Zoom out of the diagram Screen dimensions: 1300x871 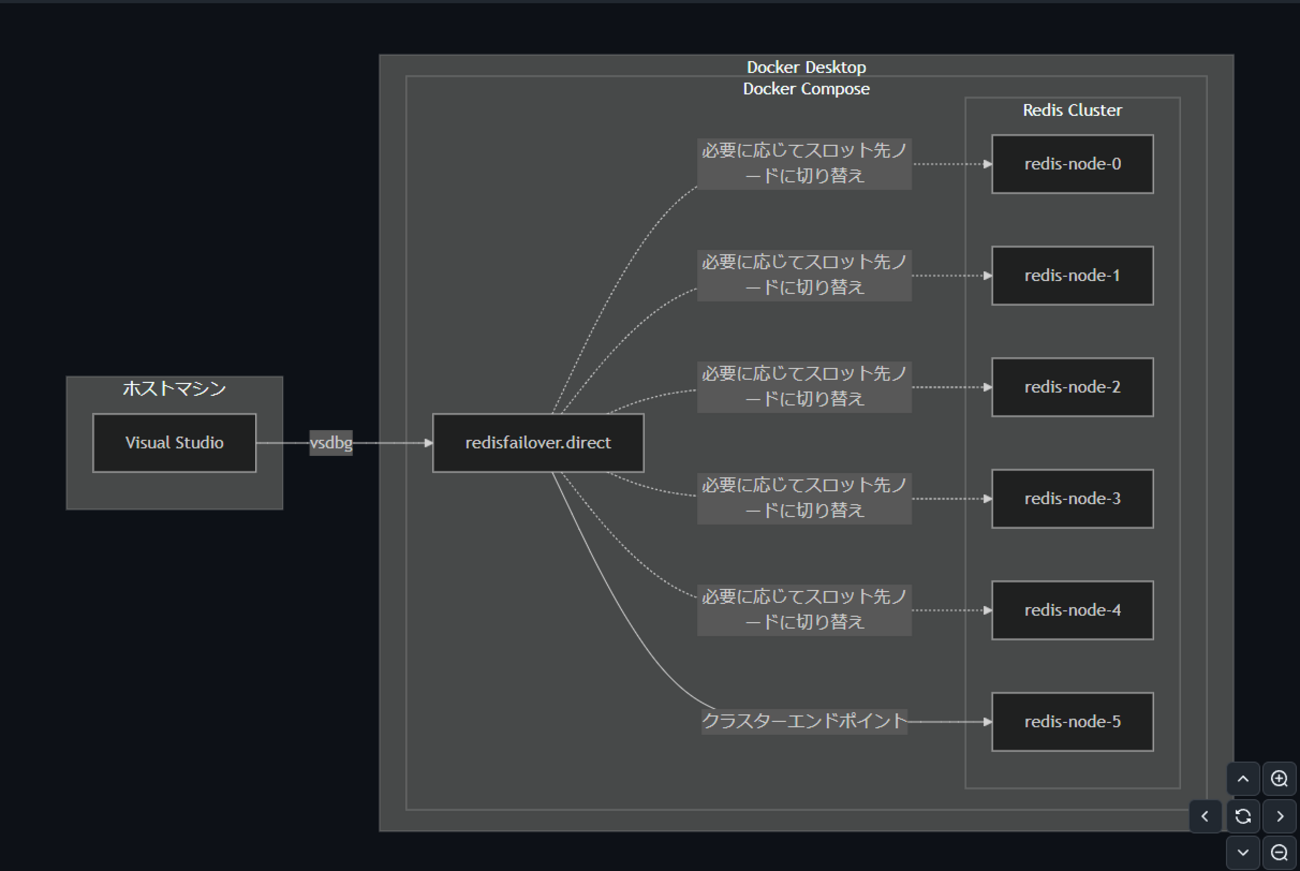coord(1278,852)
